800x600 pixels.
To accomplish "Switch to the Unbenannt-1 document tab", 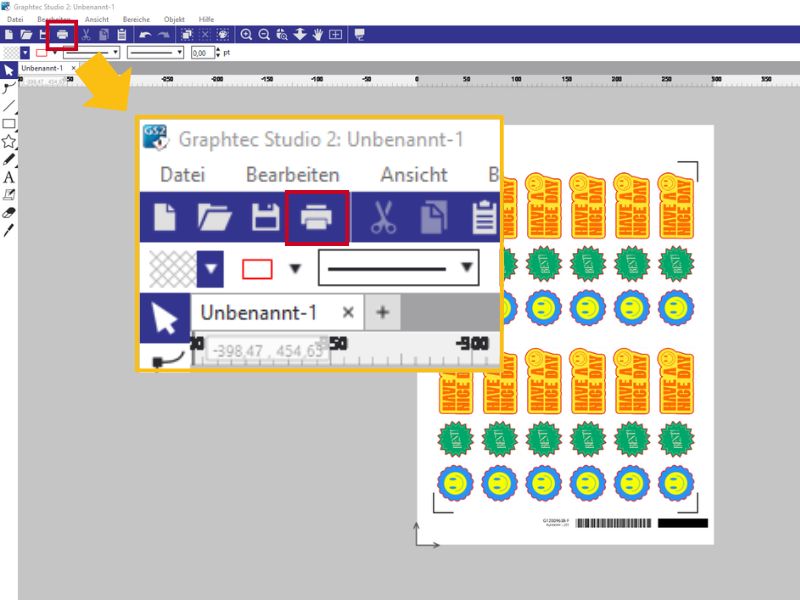I will point(42,68).
